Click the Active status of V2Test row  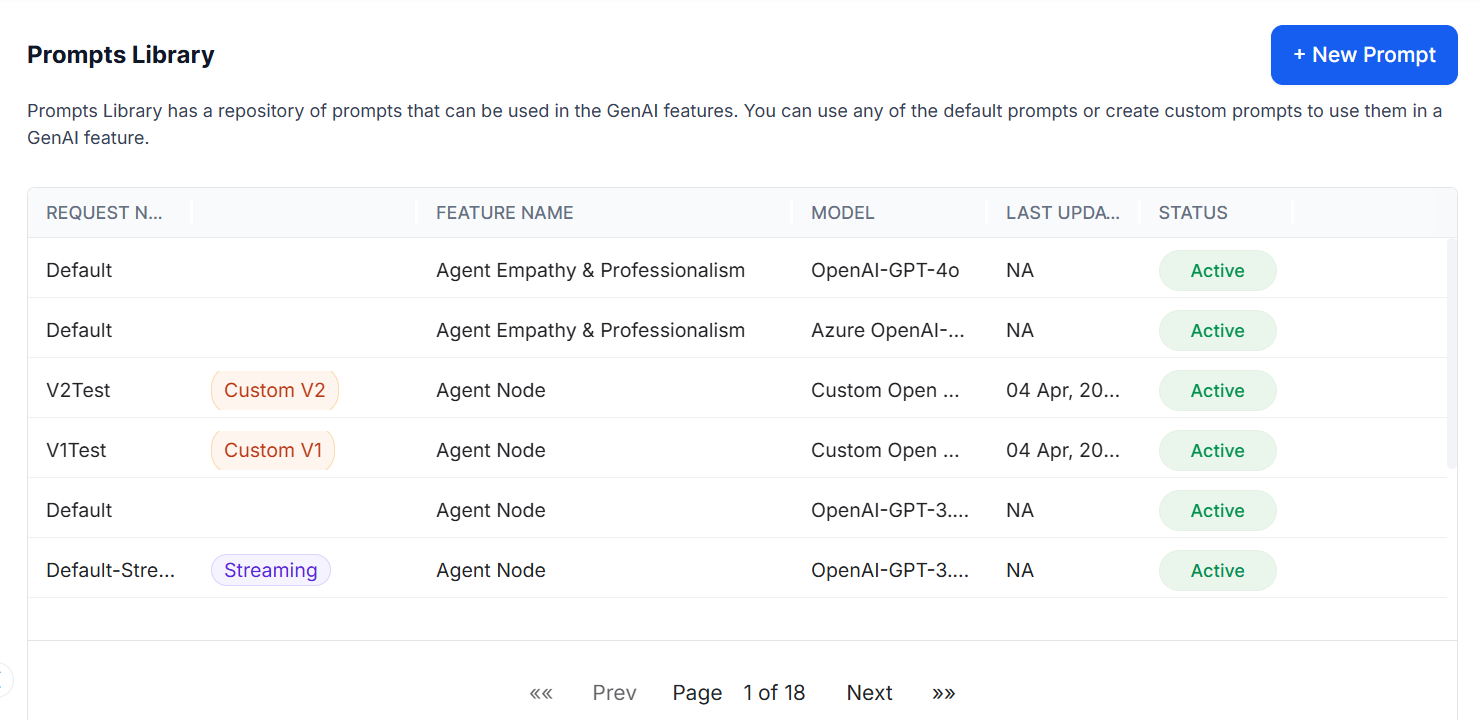(1217, 390)
